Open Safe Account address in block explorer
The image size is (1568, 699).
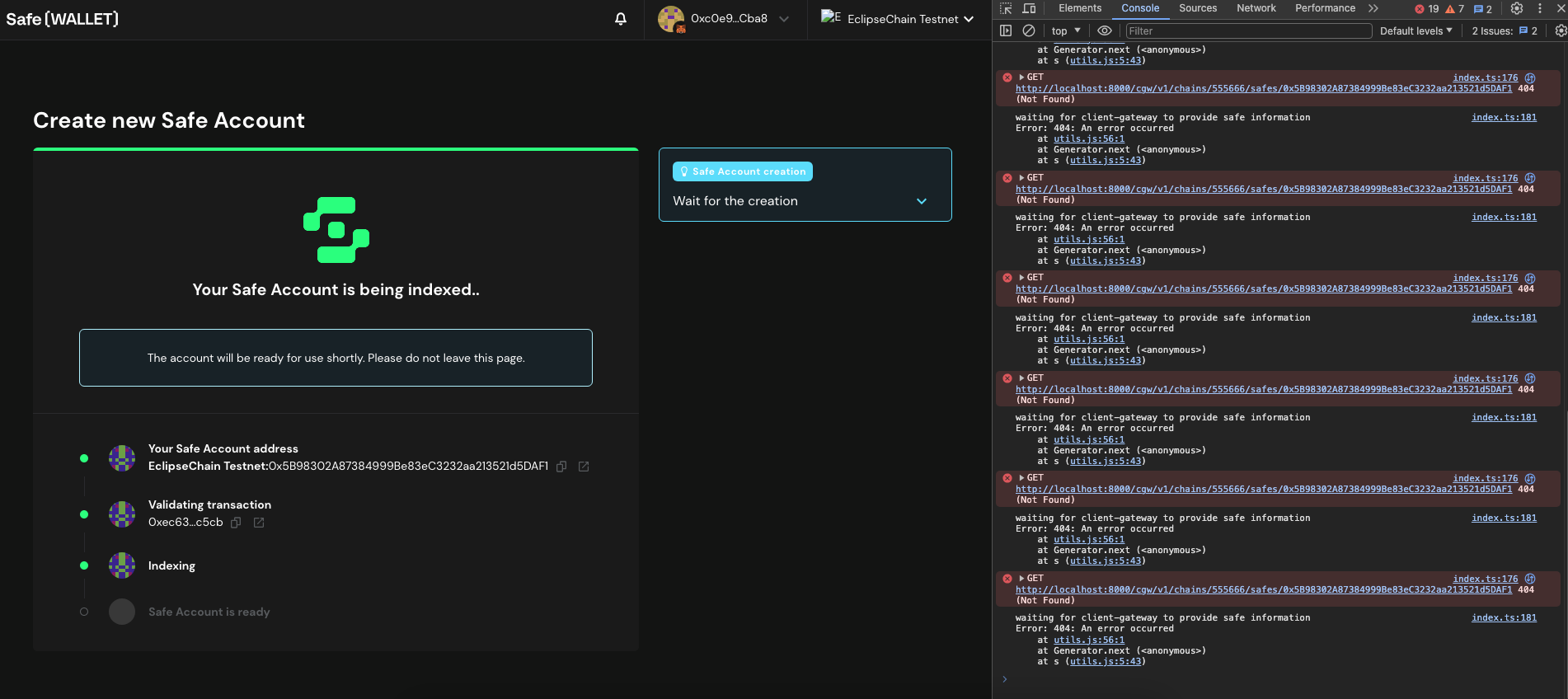584,467
